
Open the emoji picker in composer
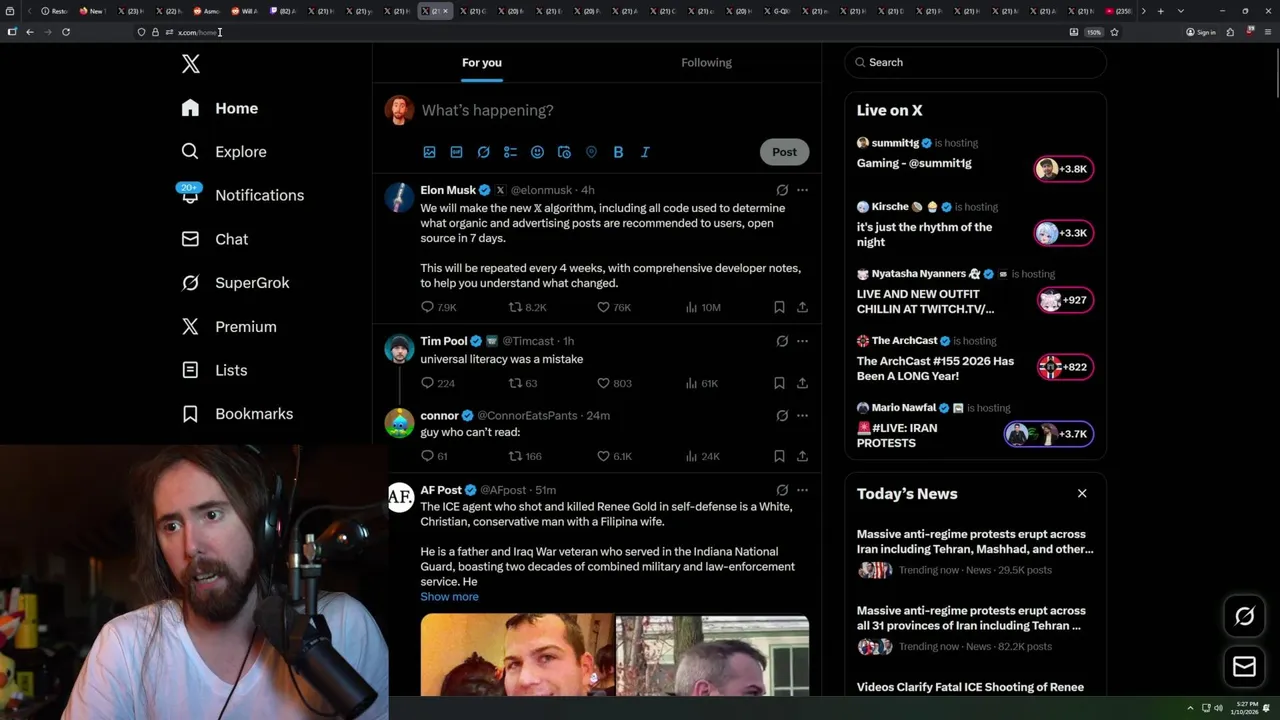pos(537,152)
